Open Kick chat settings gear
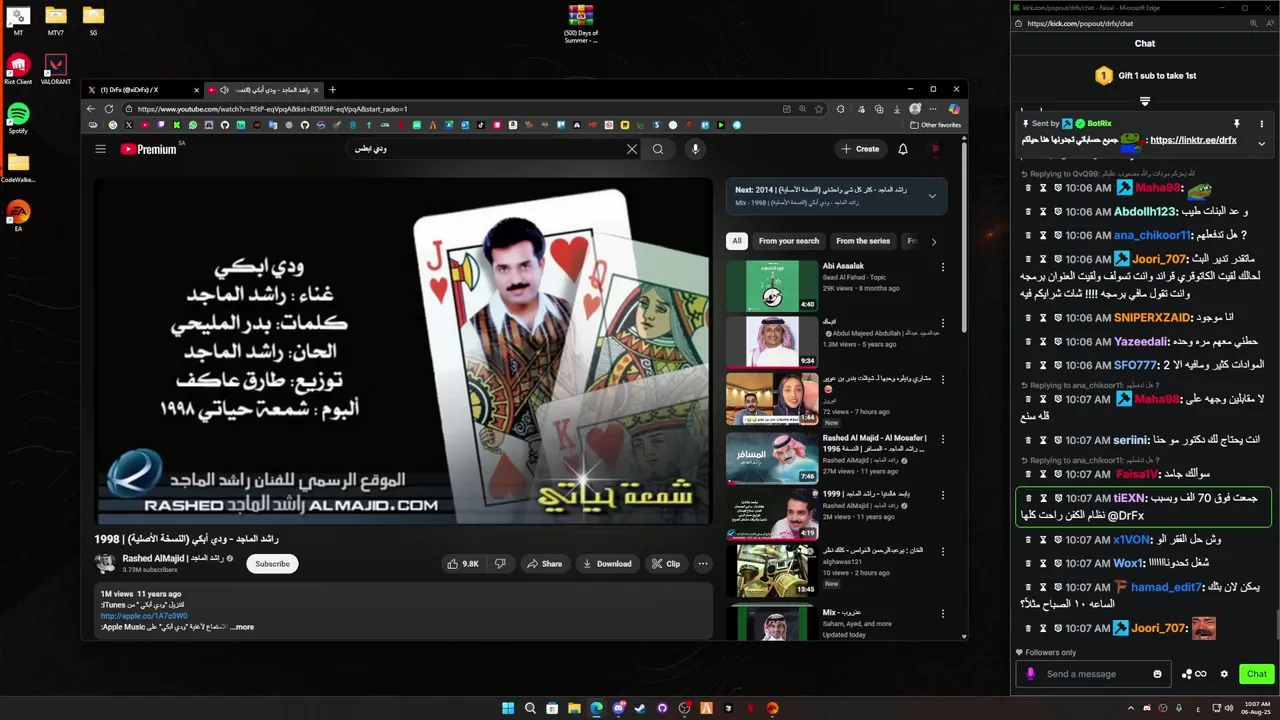The width and height of the screenshot is (1280, 720). 1224,674
